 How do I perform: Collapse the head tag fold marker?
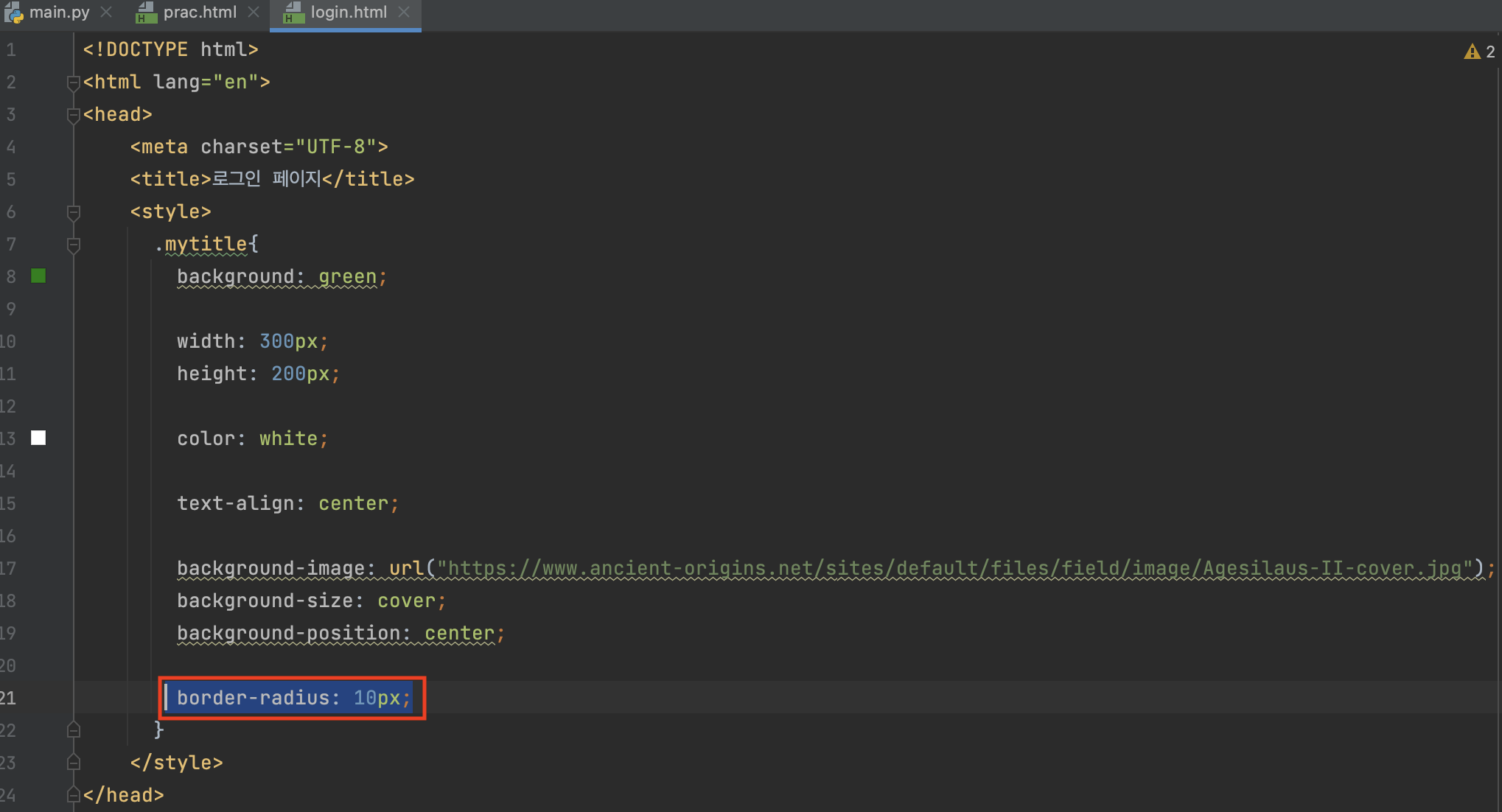(73, 115)
